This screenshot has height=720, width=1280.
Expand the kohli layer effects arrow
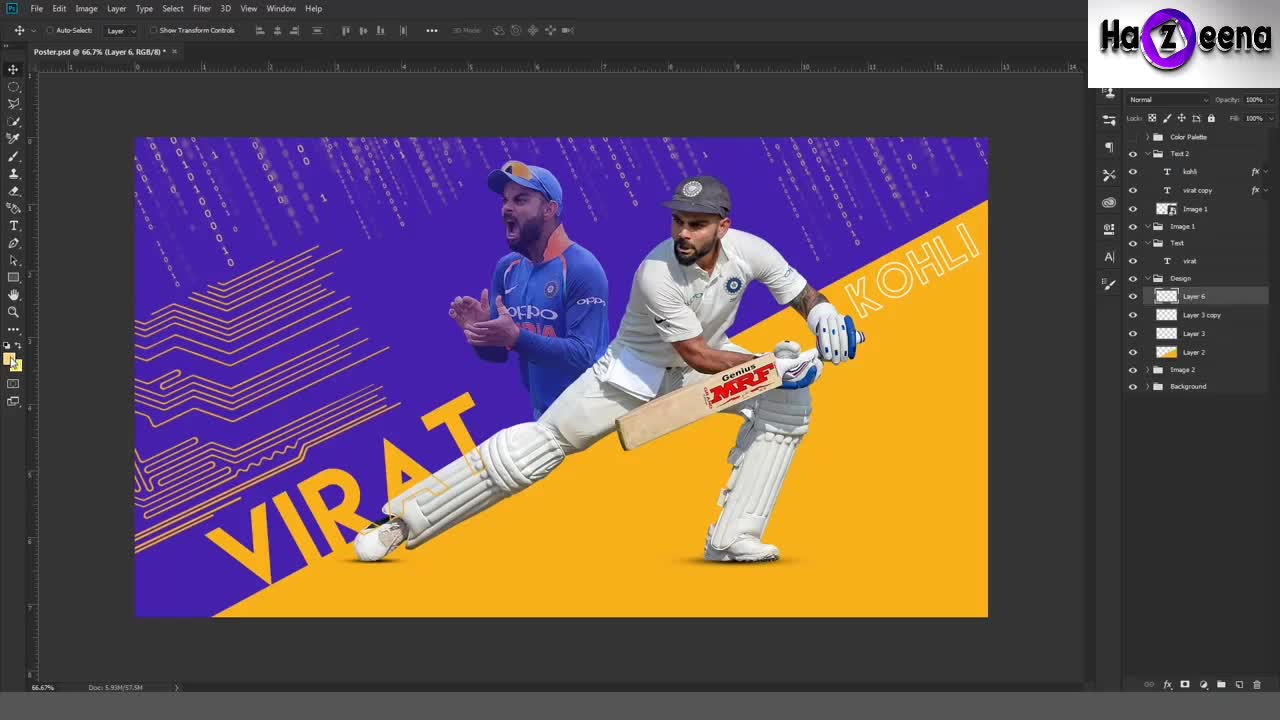1267,172
